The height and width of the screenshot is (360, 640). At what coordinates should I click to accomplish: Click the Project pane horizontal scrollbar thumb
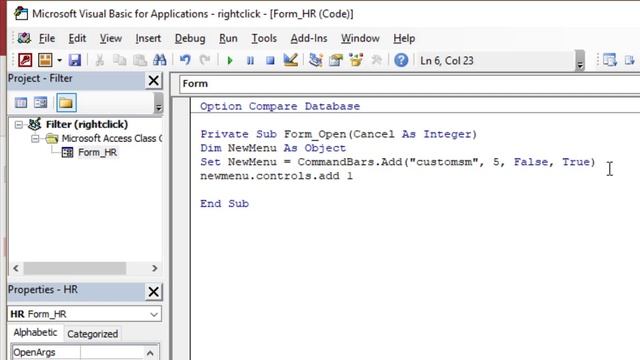point(75,268)
